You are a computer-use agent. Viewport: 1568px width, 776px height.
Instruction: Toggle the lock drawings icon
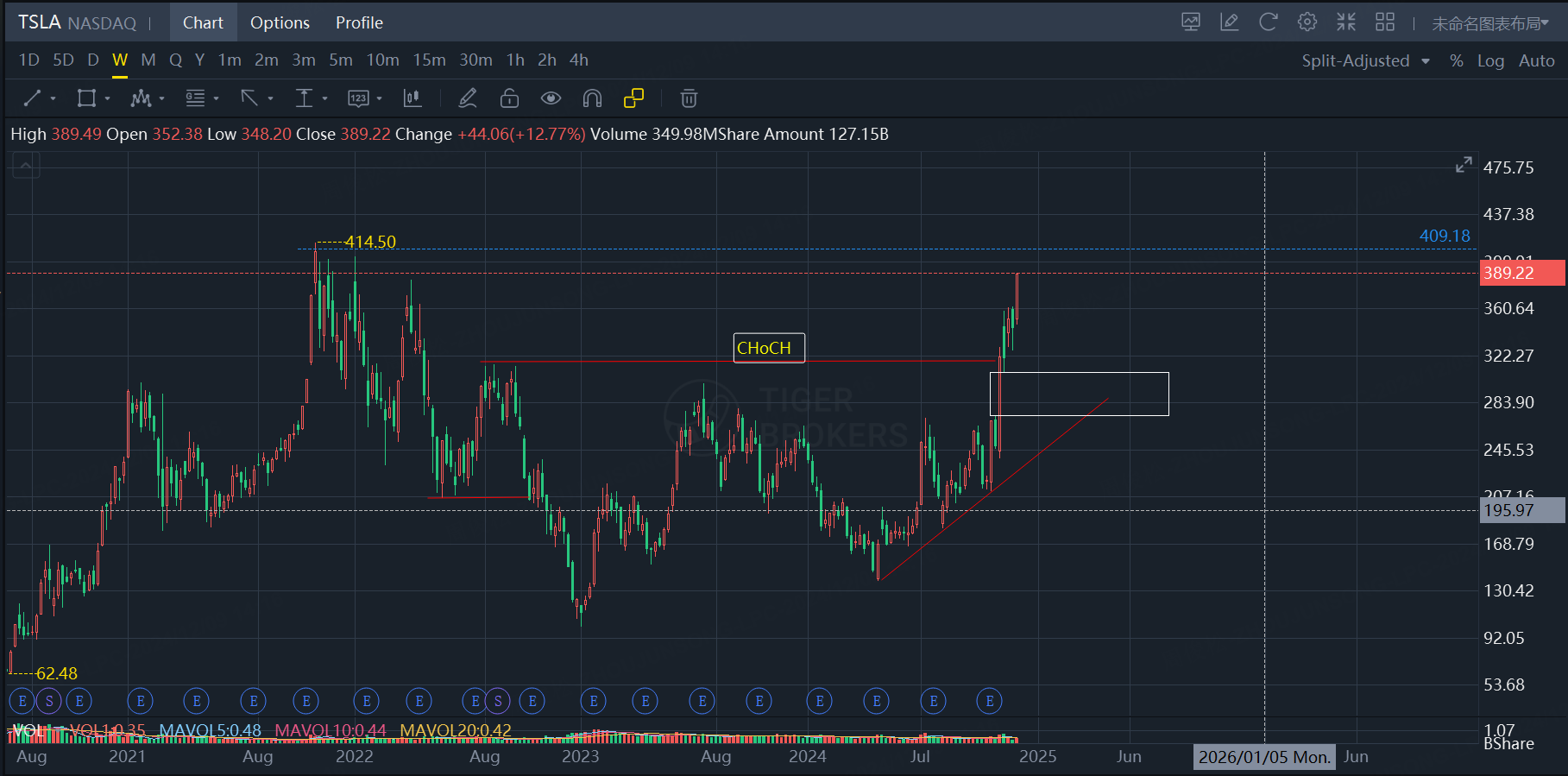509,98
